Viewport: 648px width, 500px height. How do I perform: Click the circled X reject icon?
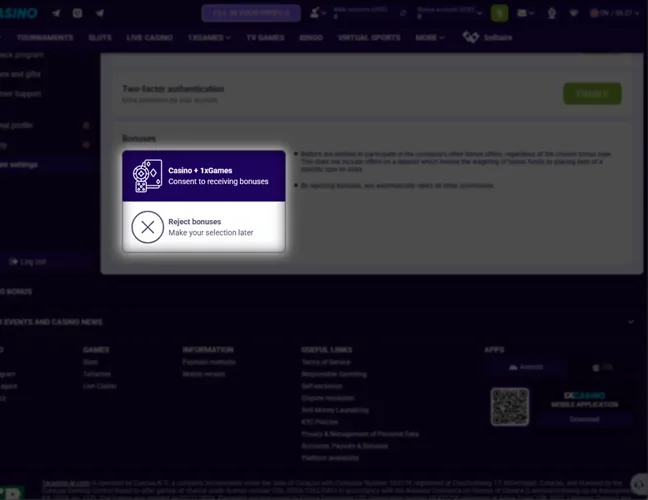(x=148, y=227)
